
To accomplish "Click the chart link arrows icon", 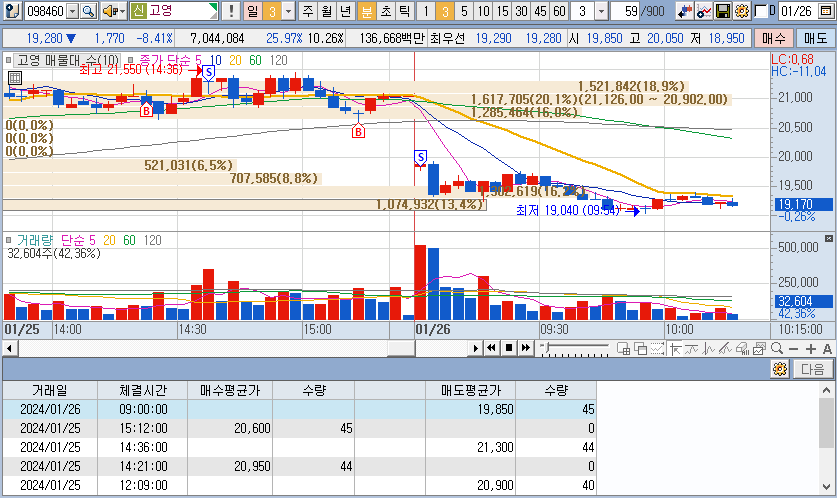I will [x=684, y=11].
